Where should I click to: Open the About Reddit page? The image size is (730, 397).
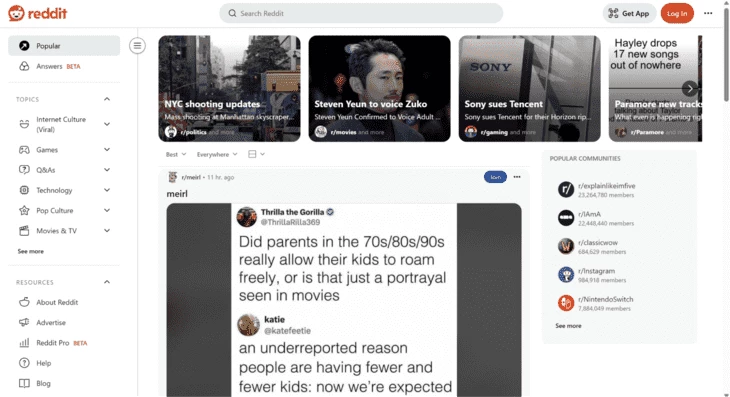(64, 302)
